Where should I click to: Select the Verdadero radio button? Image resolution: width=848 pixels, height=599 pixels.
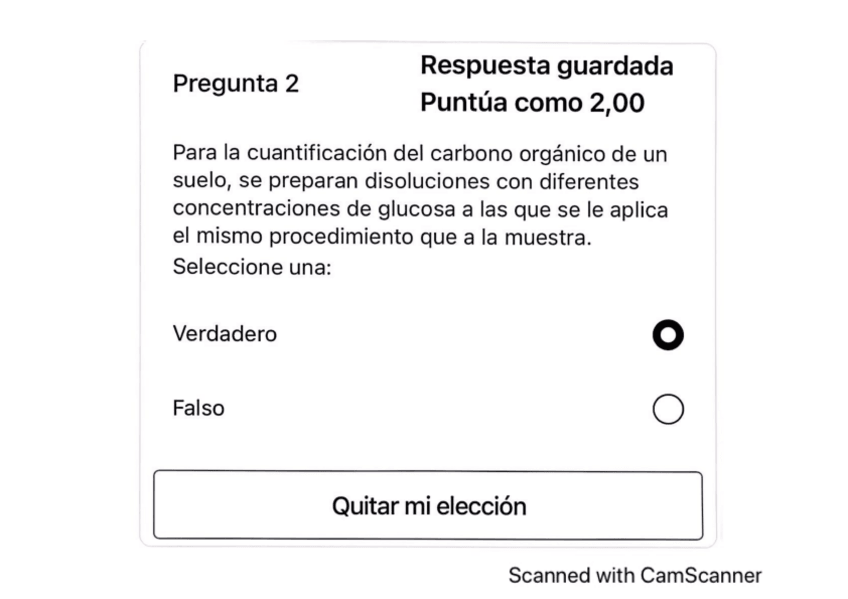668,335
